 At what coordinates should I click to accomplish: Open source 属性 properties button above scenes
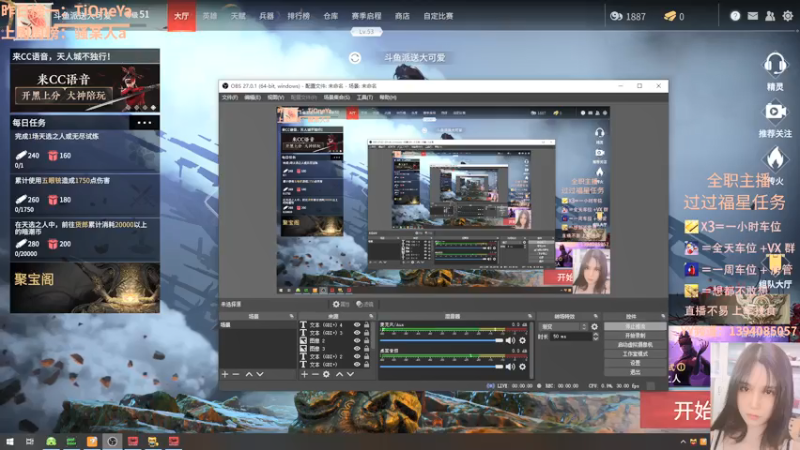(341, 304)
